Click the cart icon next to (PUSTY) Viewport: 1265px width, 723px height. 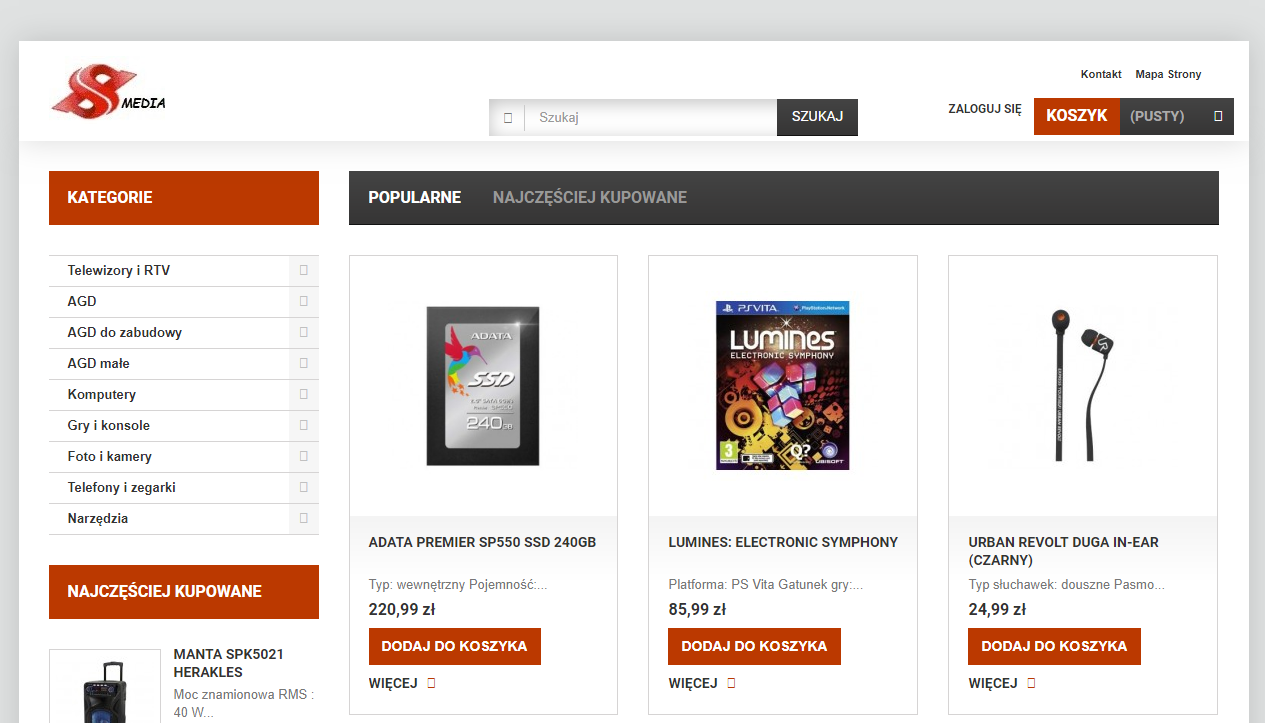(1217, 116)
